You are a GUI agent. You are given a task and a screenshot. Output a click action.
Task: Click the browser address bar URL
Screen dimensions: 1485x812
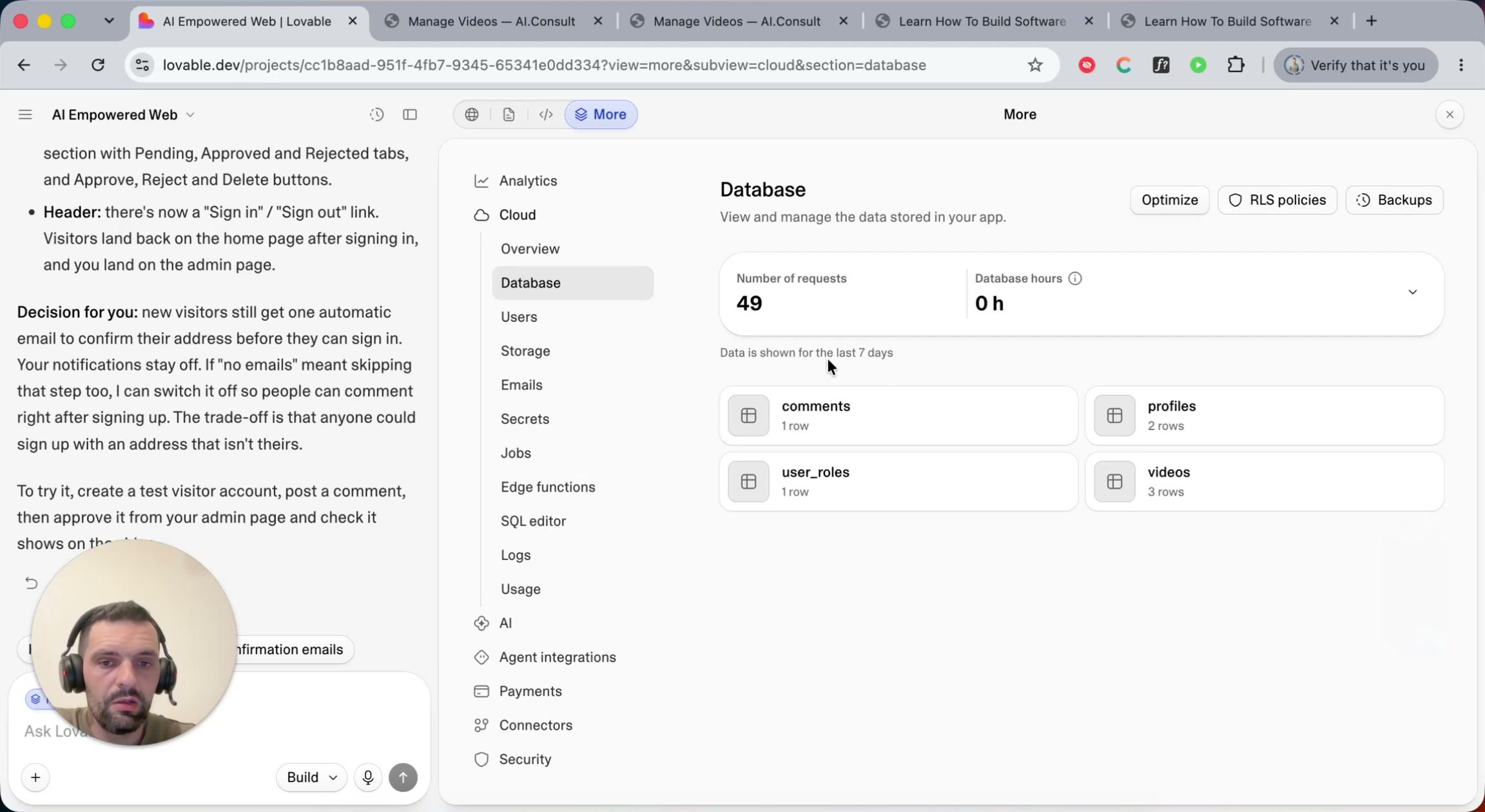coord(544,65)
